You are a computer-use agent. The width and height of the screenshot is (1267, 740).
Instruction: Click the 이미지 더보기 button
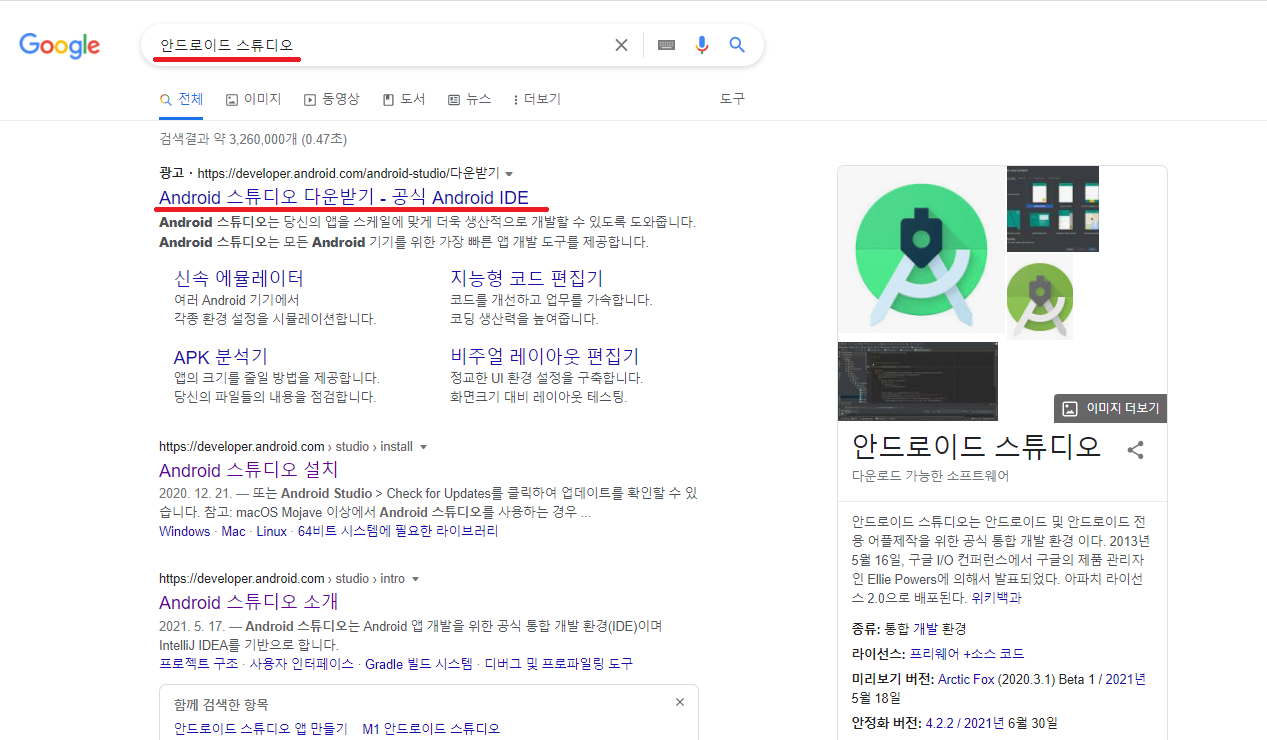coord(1110,409)
